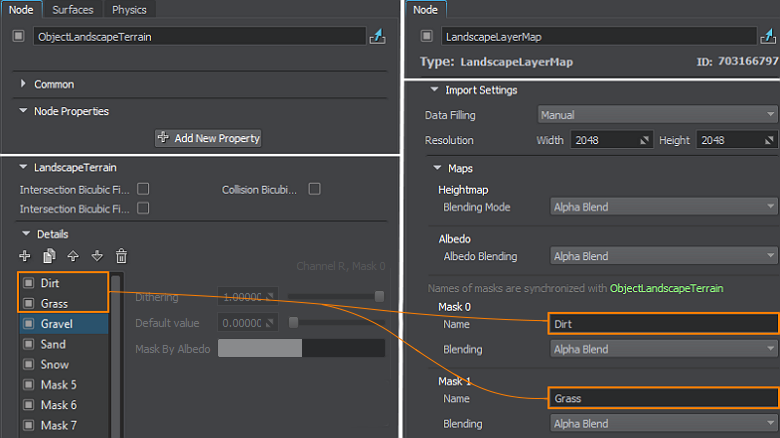Select the Node tab in left panel
780x438 pixels.
click(x=21, y=10)
